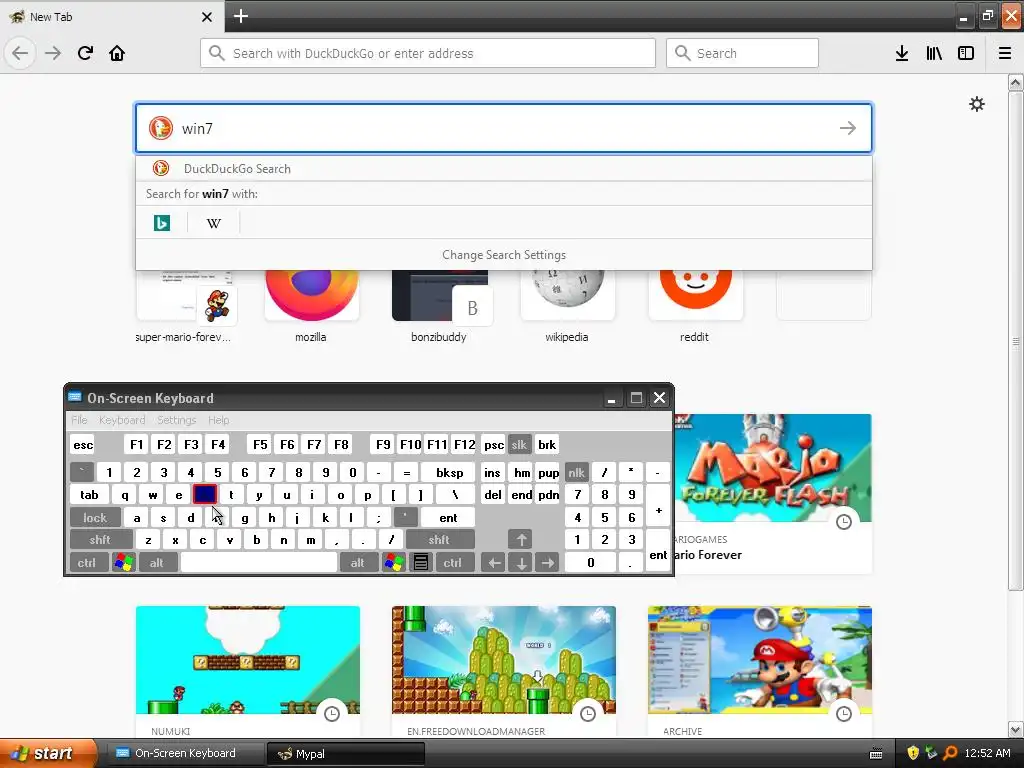Click the page scrollbar down arrow
1024x768 pixels.
coord(1015,729)
